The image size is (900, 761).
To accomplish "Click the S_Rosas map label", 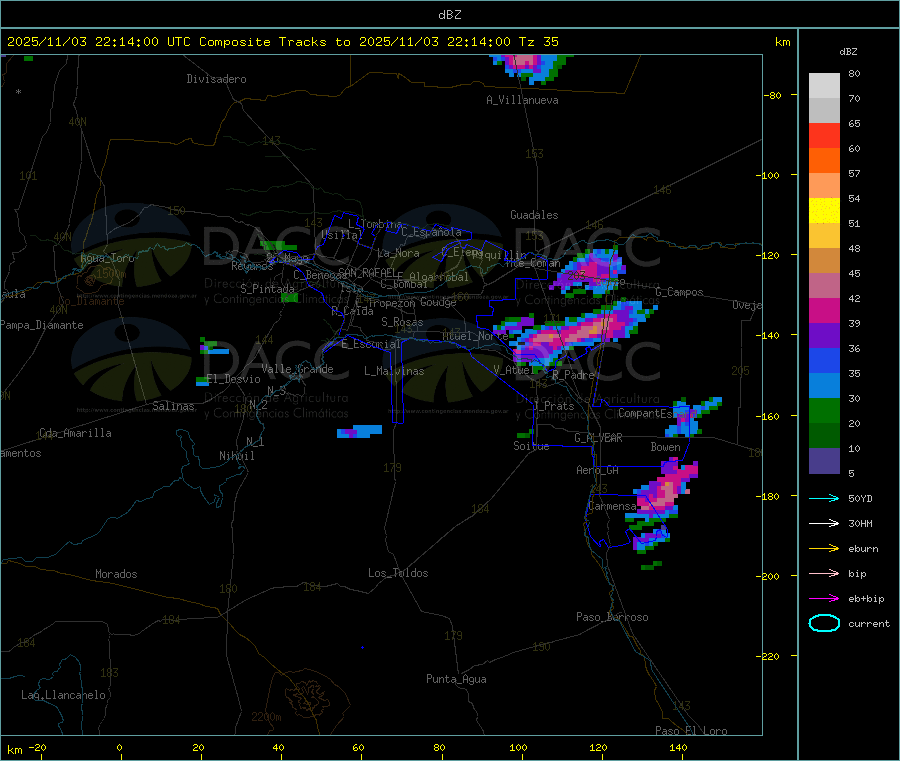I will [402, 322].
